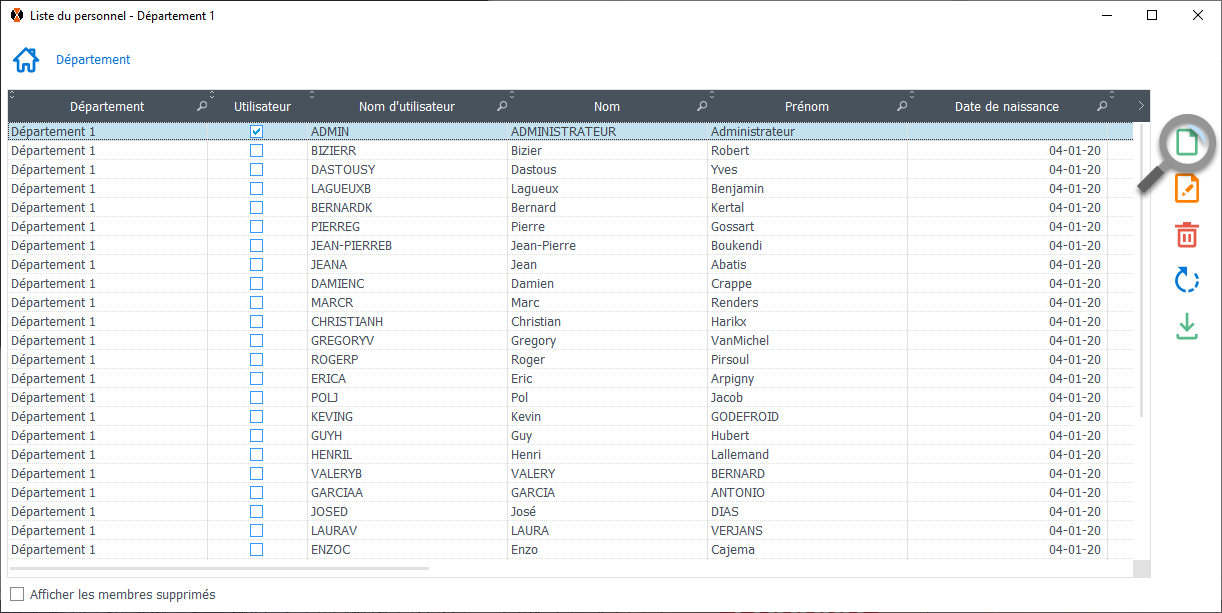1222x613 pixels.
Task: Open the Département breadcrumb link
Action: pos(93,60)
